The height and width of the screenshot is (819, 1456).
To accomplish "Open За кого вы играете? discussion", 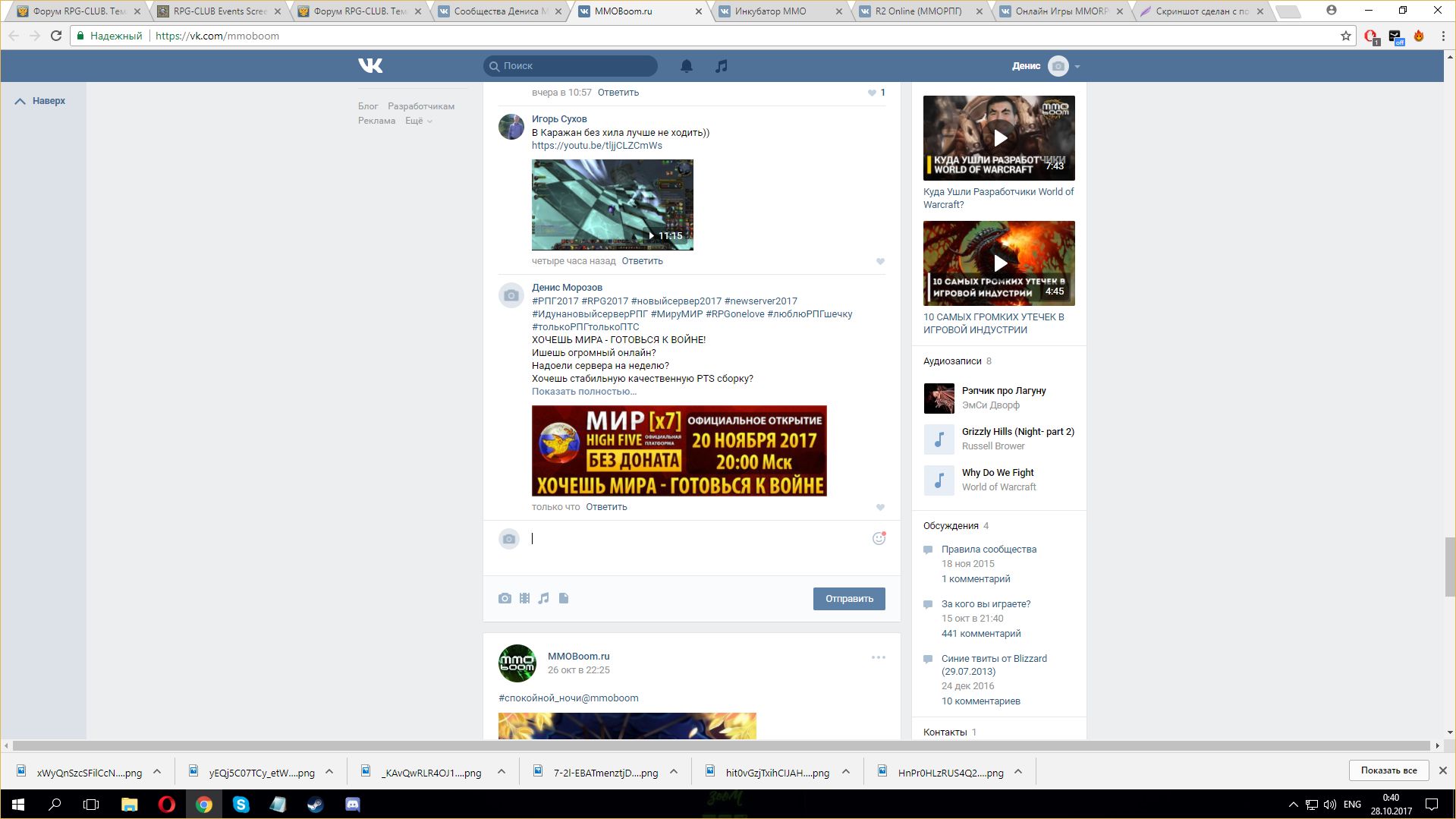I will [986, 604].
